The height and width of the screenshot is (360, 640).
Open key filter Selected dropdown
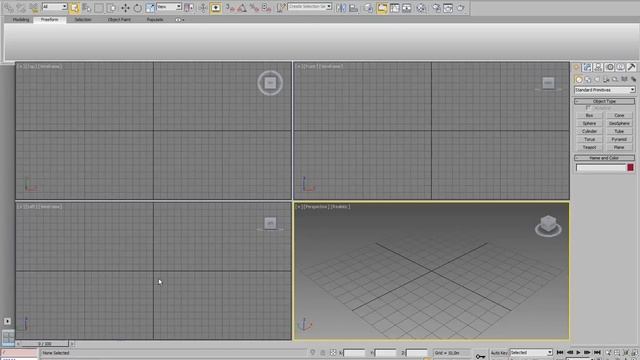(531, 352)
